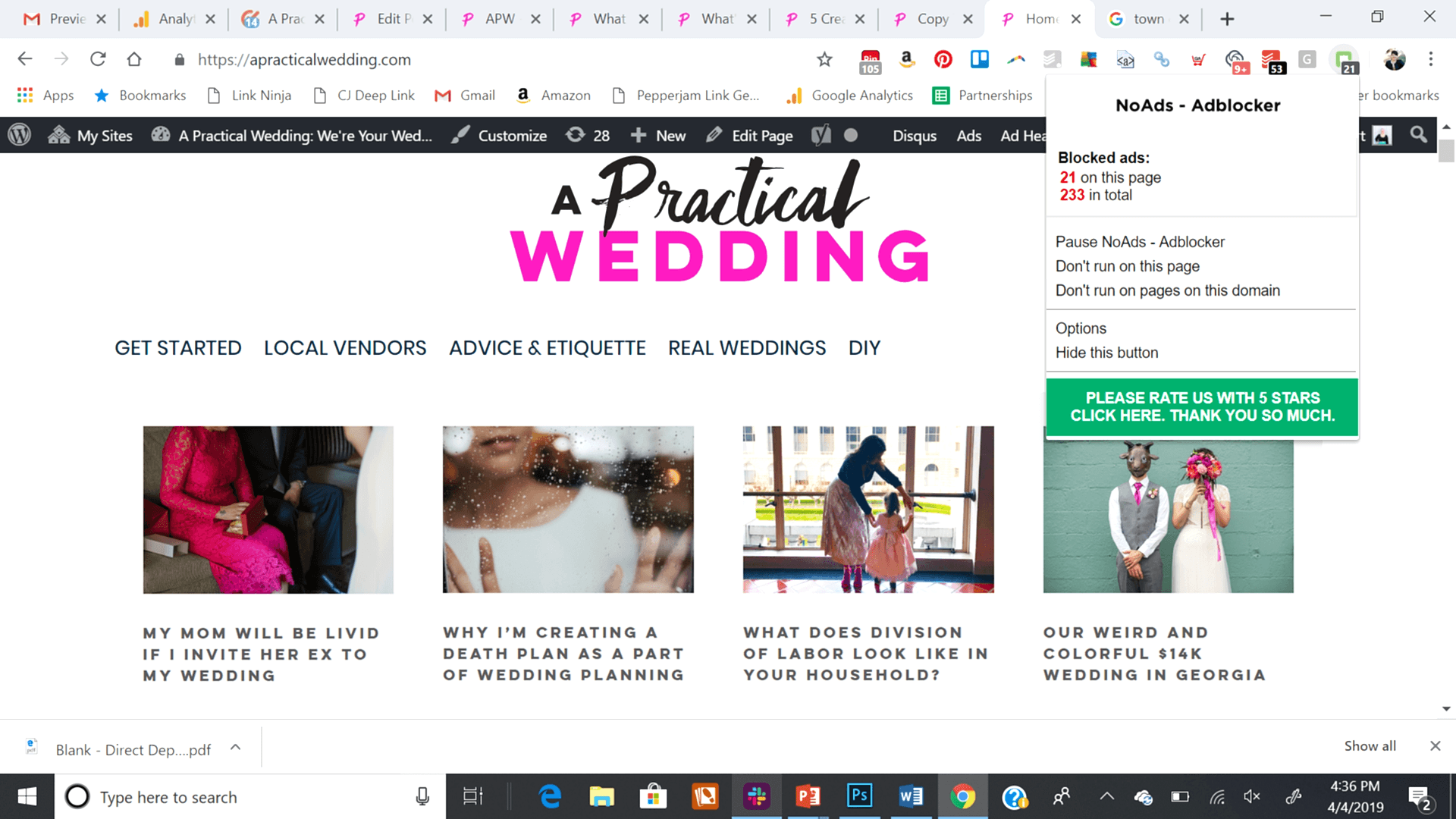Open DIY navigation menu
Image resolution: width=1456 pixels, height=819 pixels.
[864, 348]
